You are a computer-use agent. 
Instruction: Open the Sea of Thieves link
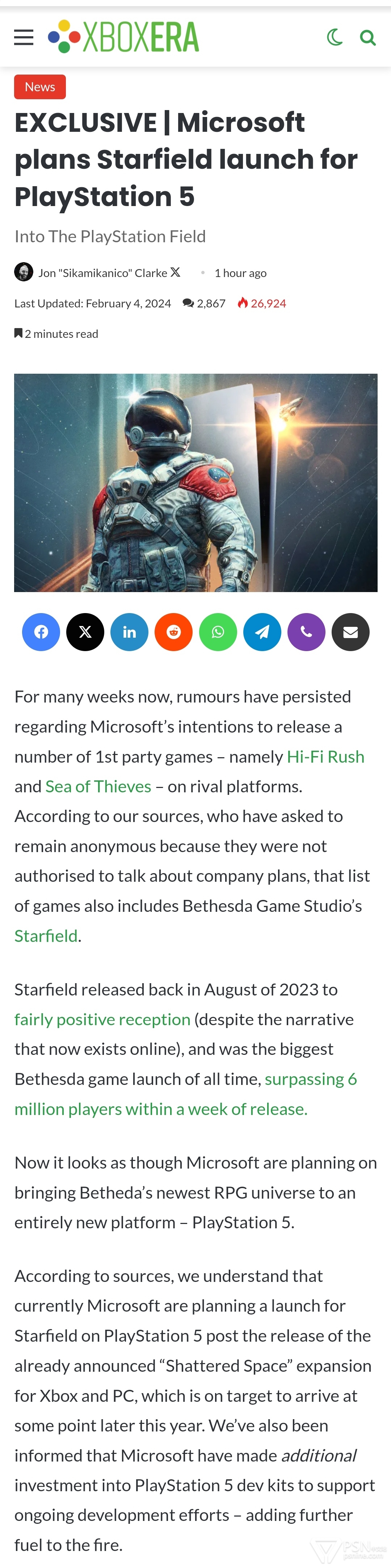pyautogui.click(x=98, y=787)
